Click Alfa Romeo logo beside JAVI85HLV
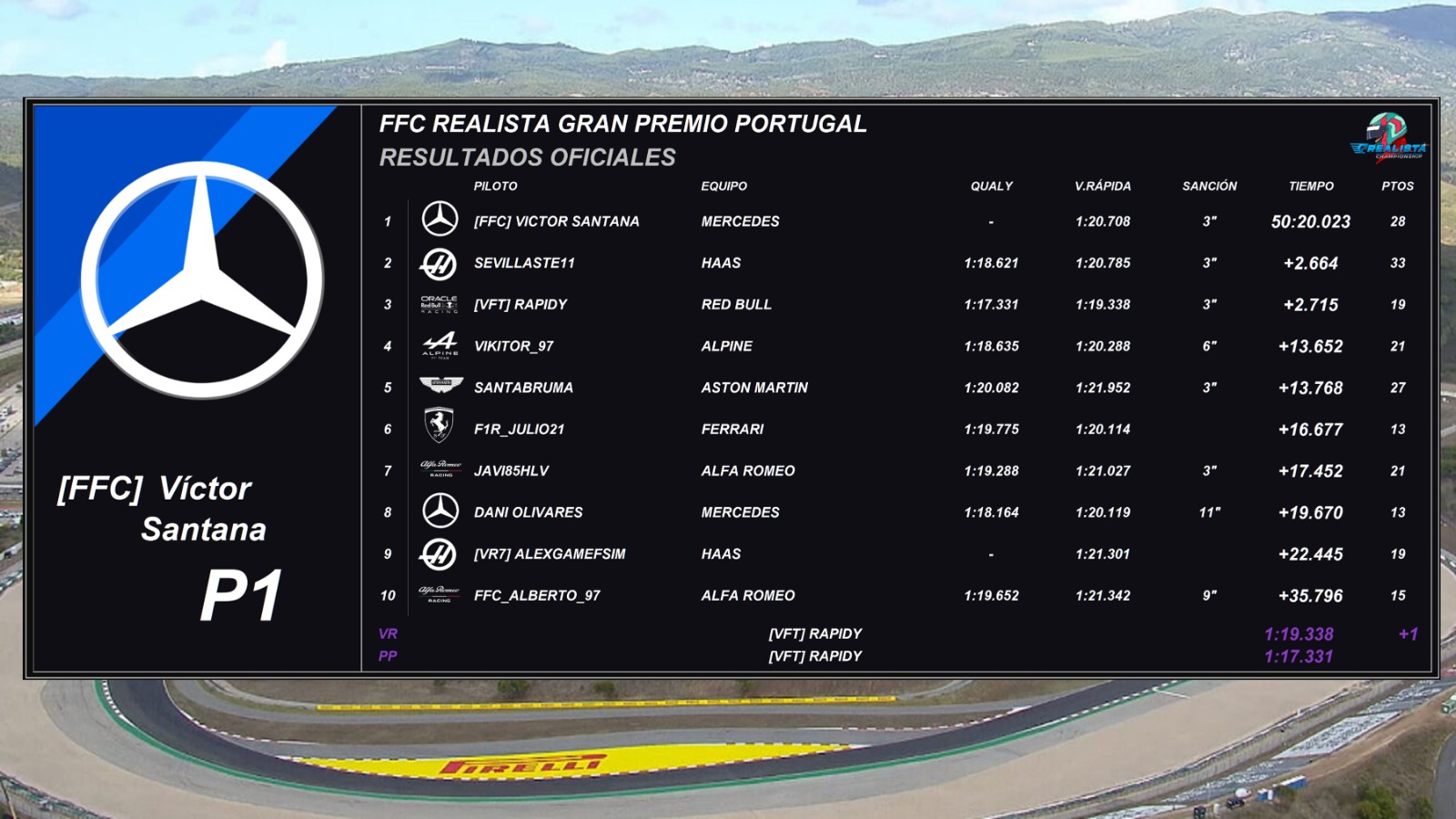This screenshot has width=1456, height=819. point(440,469)
